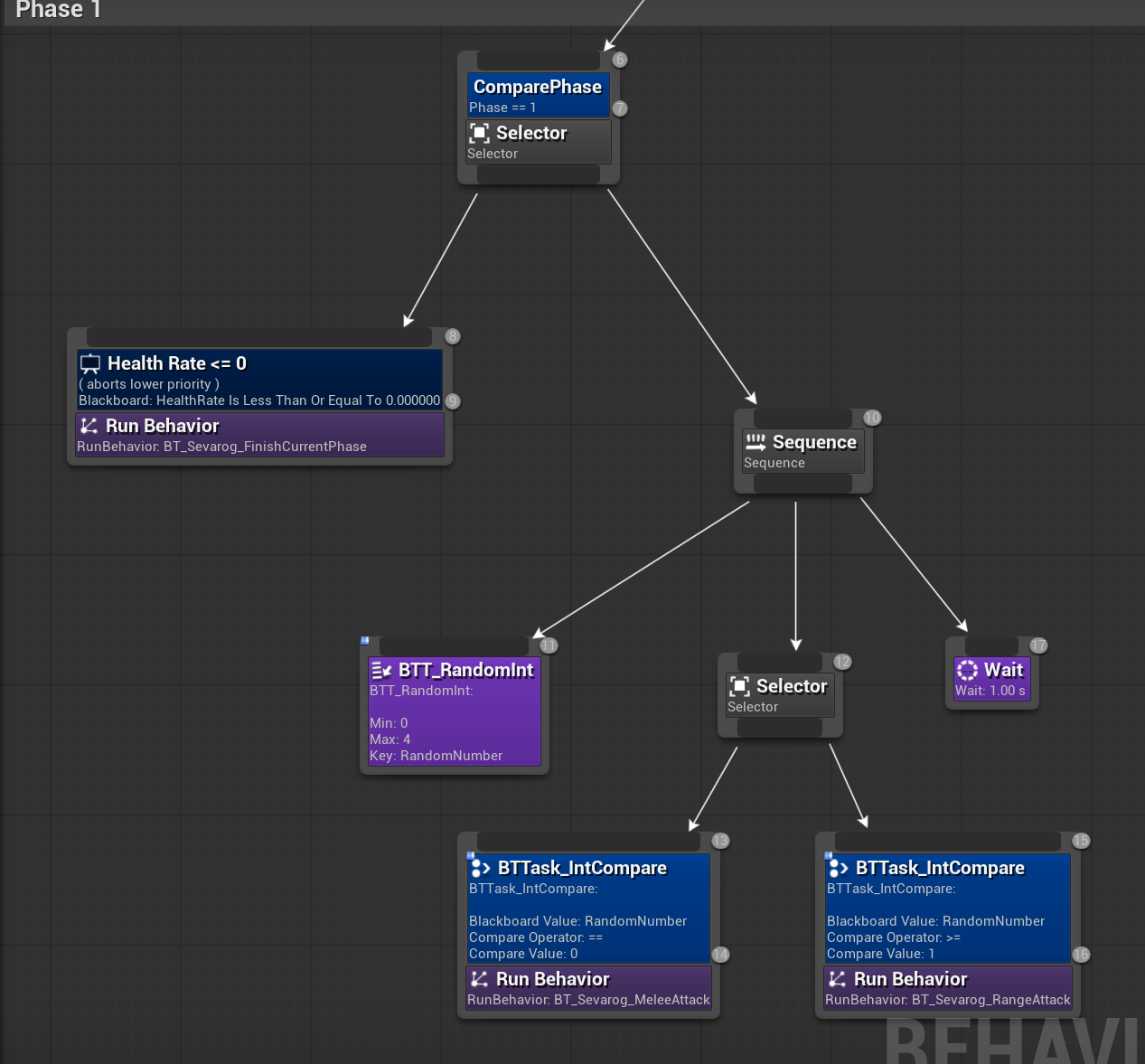This screenshot has width=1145, height=1064.
Task: Click the "Compare Operator: >=" text
Action: coord(894,937)
